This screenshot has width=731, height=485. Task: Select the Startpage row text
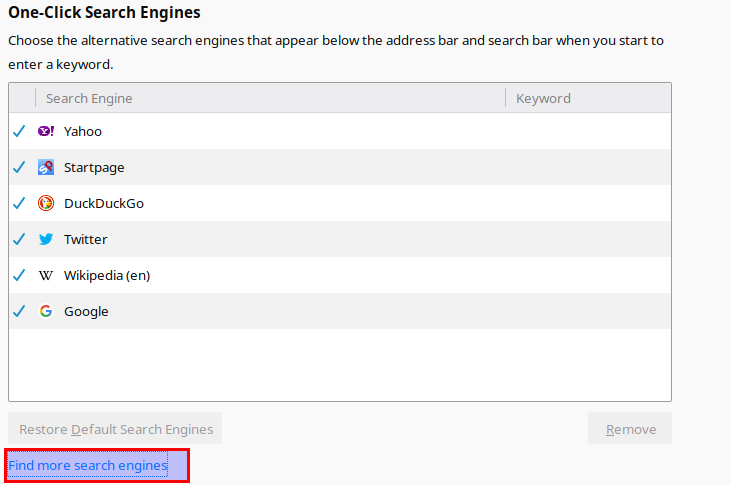[x=94, y=167]
